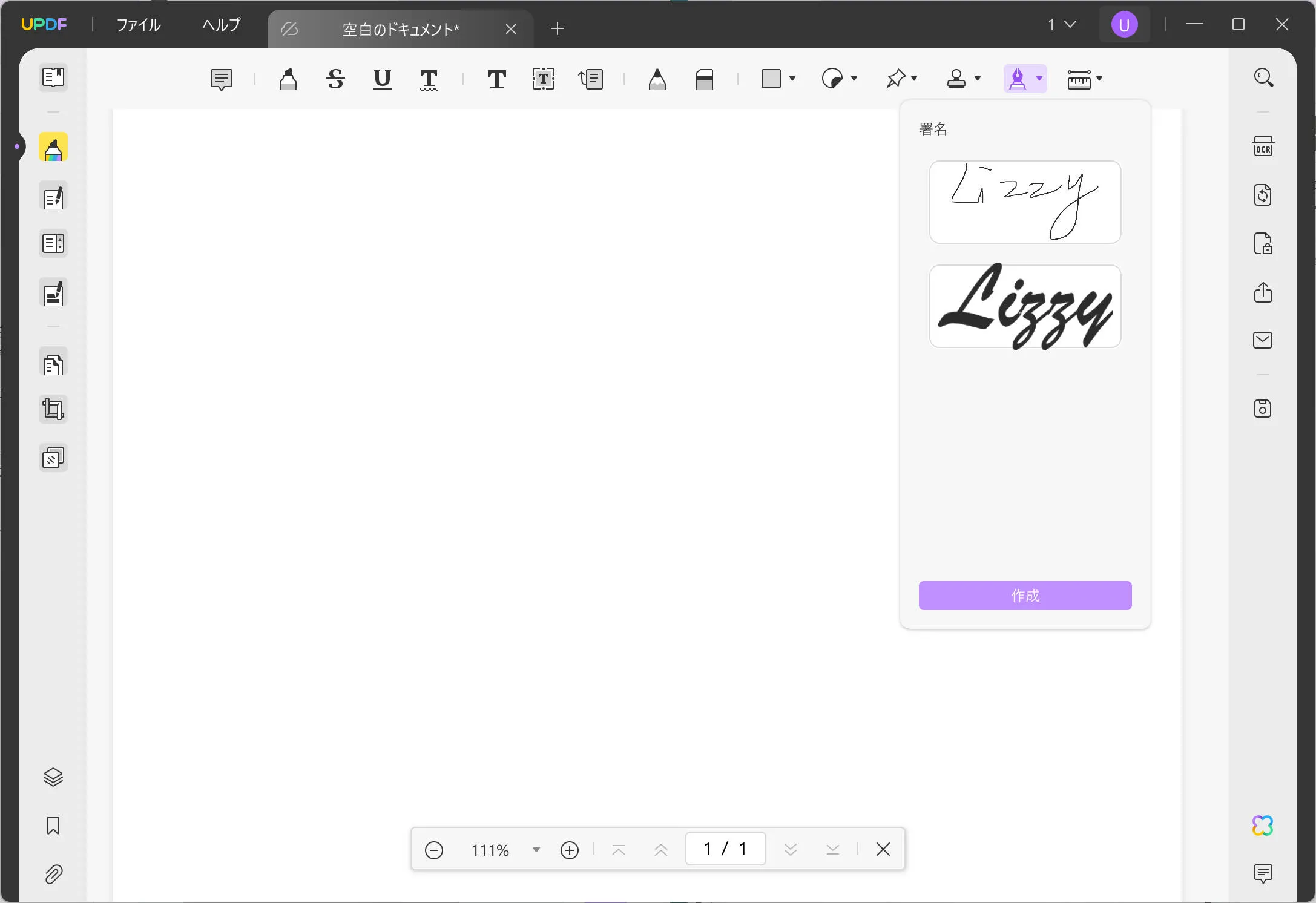Click the Search magnifier icon
Image resolution: width=1316 pixels, height=903 pixels.
[x=1263, y=77]
